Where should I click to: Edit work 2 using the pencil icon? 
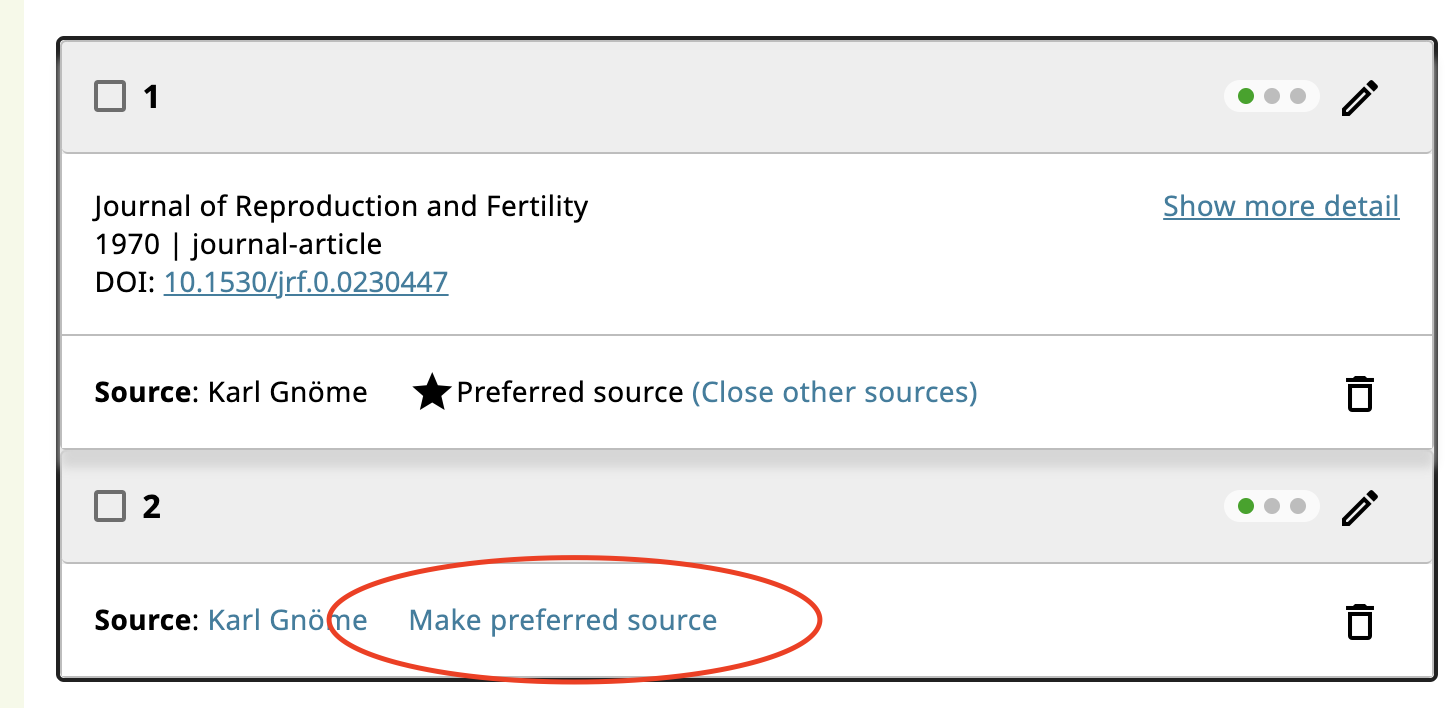point(1359,506)
